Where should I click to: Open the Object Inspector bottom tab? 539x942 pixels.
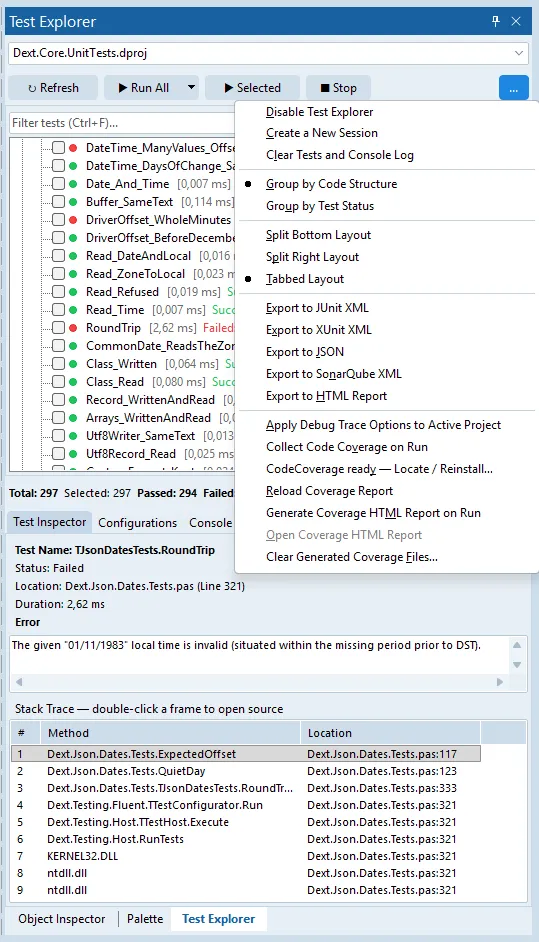62,919
